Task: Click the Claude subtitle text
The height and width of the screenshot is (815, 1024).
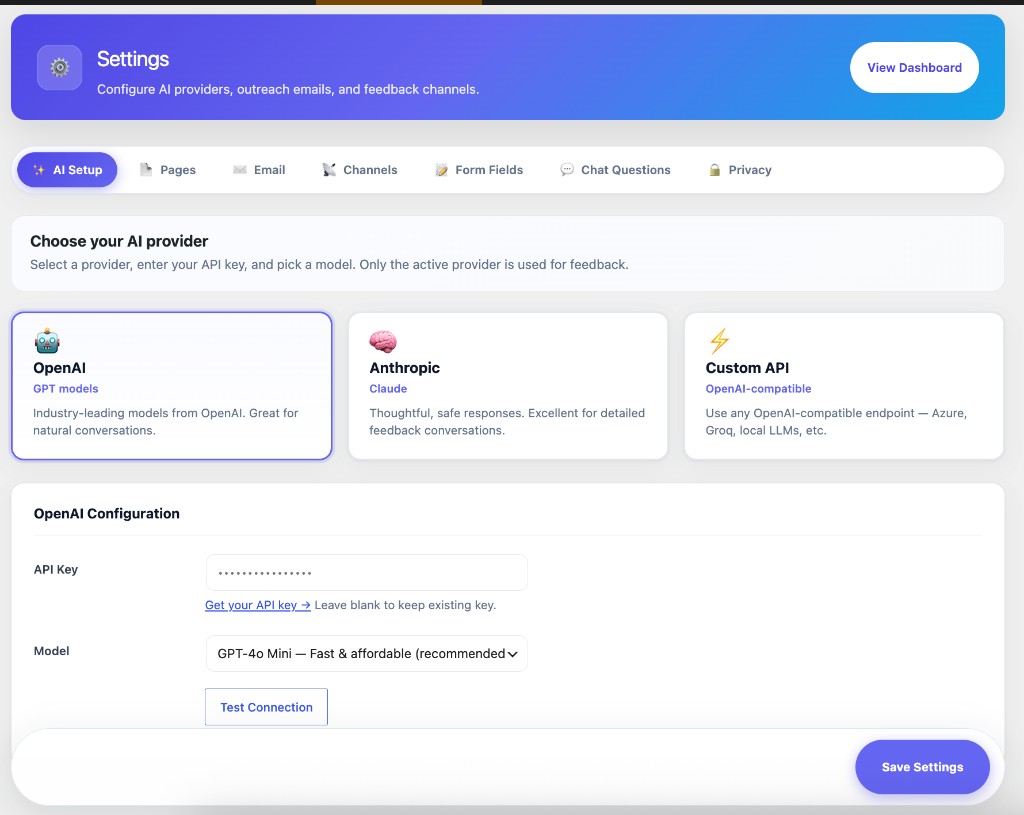Action: click(388, 389)
